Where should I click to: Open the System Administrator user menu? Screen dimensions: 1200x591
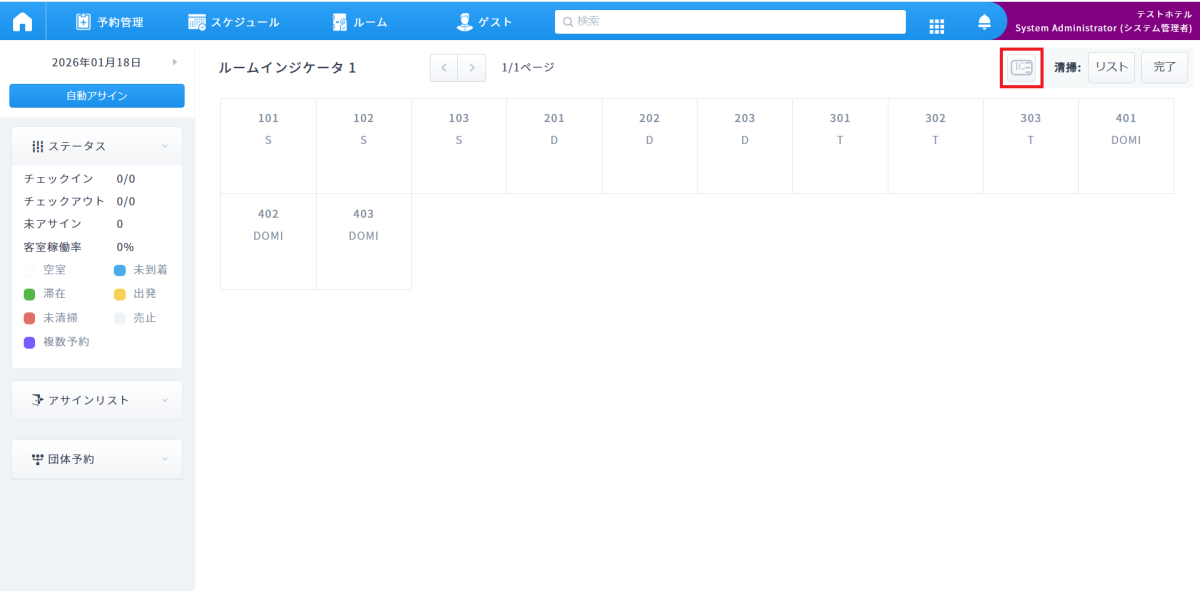tap(1103, 21)
